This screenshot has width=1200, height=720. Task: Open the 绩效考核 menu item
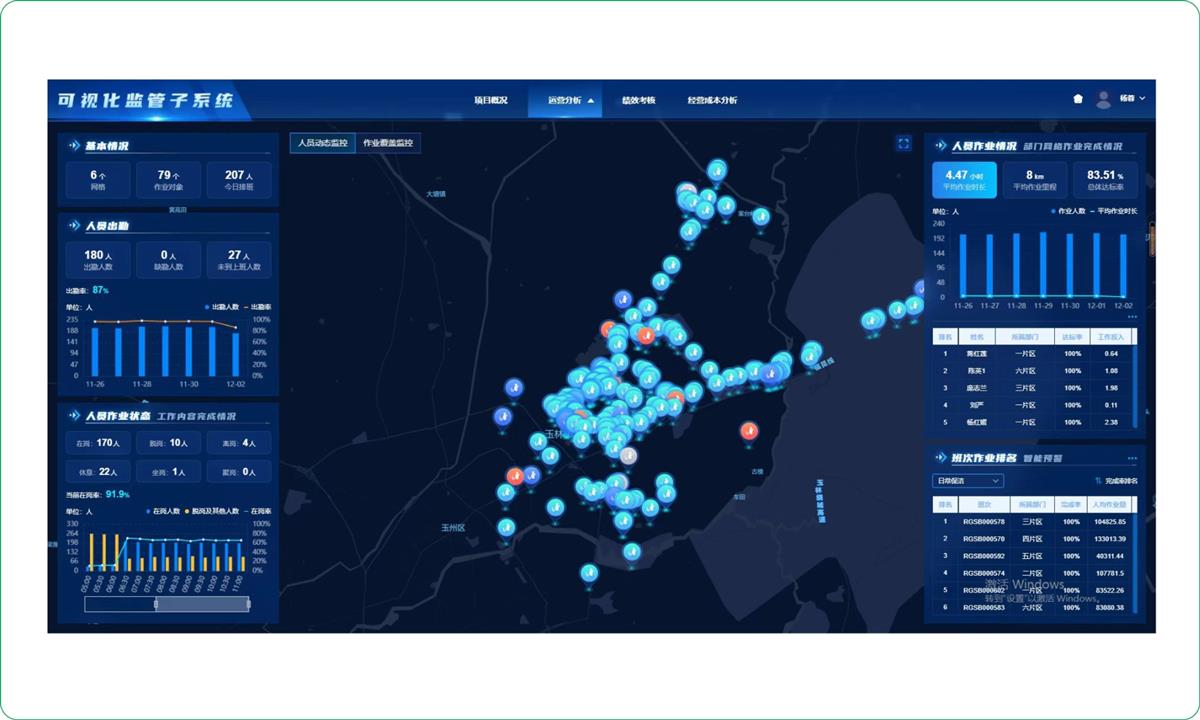coord(638,100)
